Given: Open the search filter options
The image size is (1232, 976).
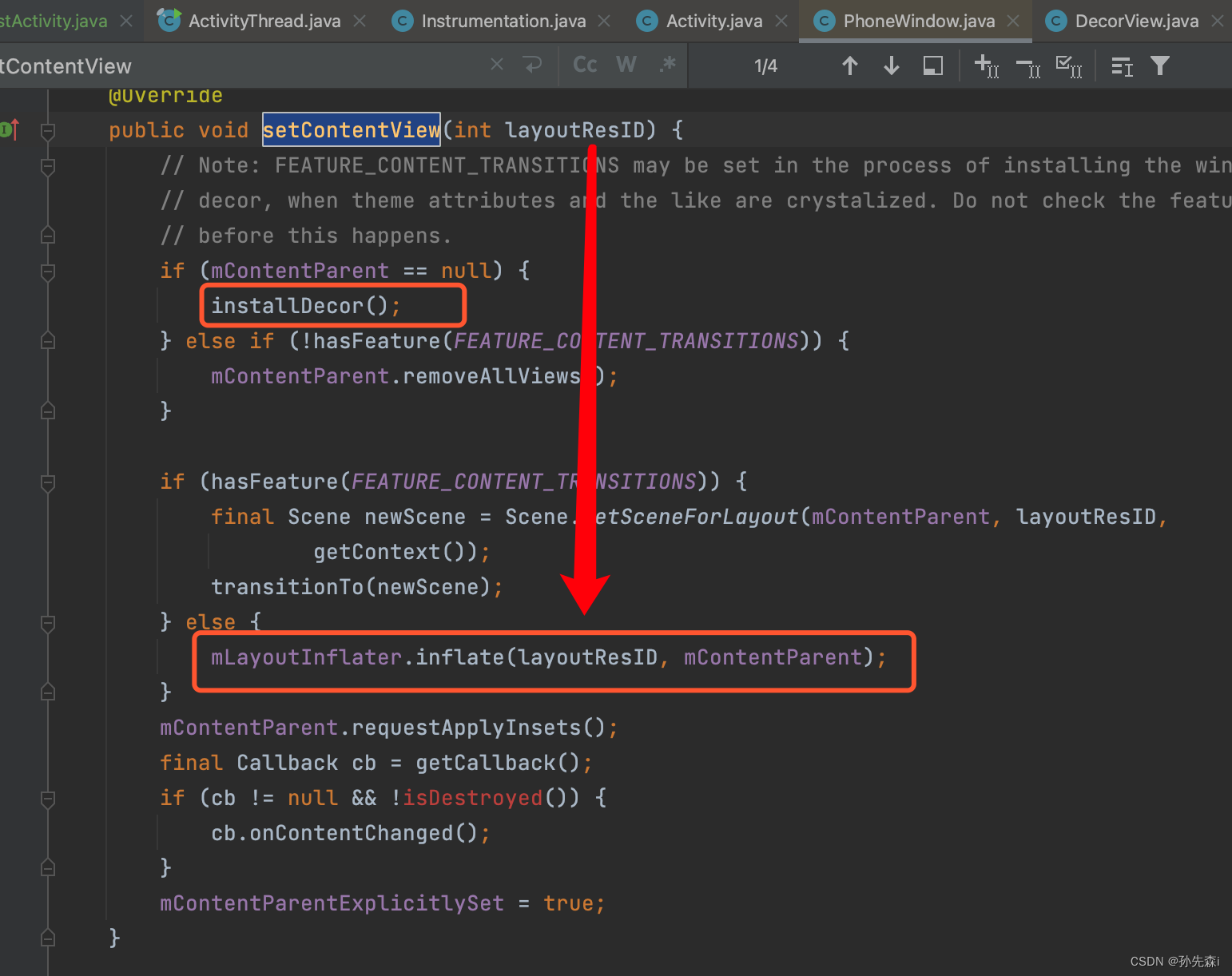Looking at the screenshot, I should tap(1160, 65).
